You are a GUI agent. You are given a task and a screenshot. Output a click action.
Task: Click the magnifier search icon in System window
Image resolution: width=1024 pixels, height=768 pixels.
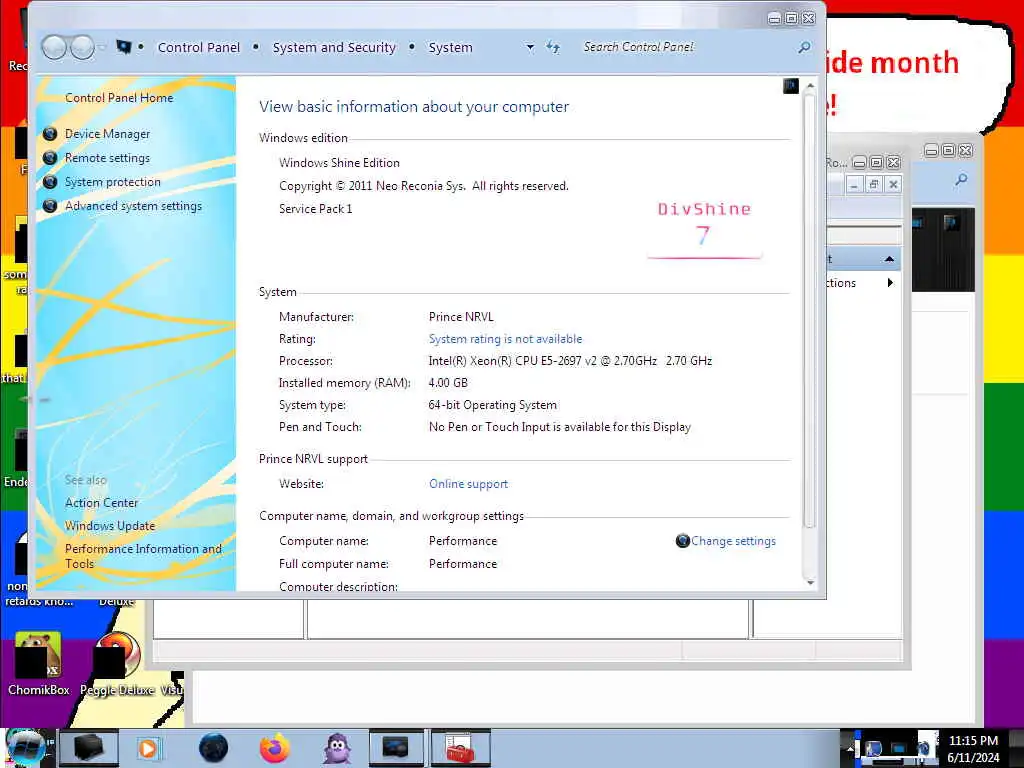coord(805,47)
